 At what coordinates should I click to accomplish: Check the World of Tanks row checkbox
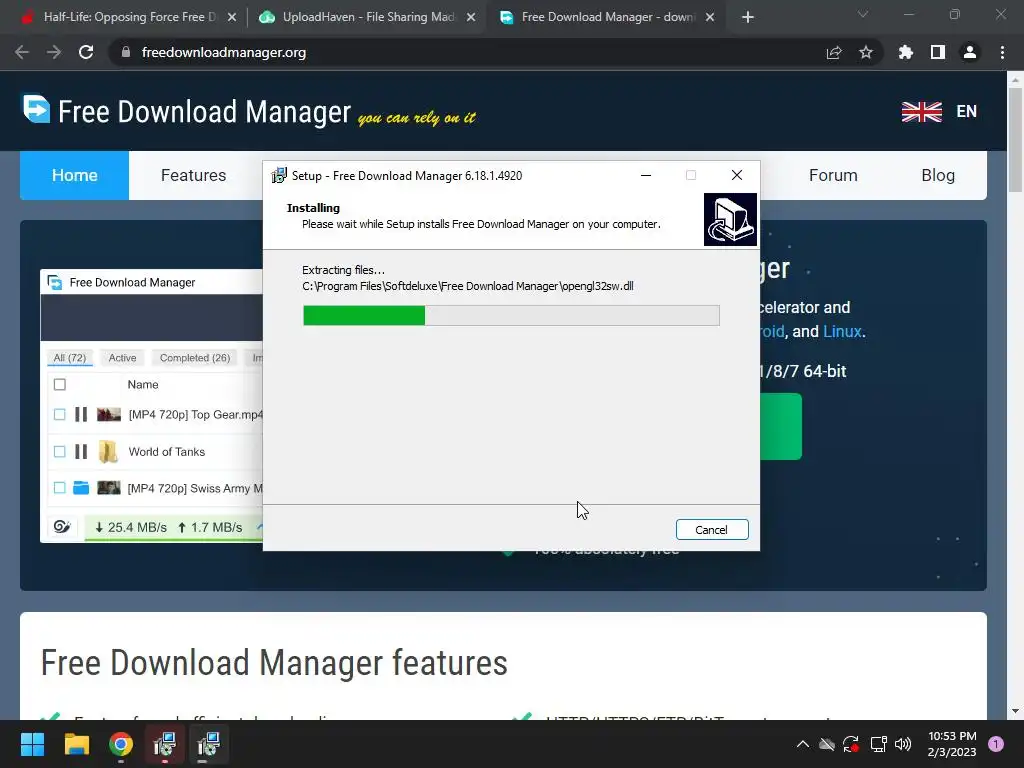click(59, 451)
